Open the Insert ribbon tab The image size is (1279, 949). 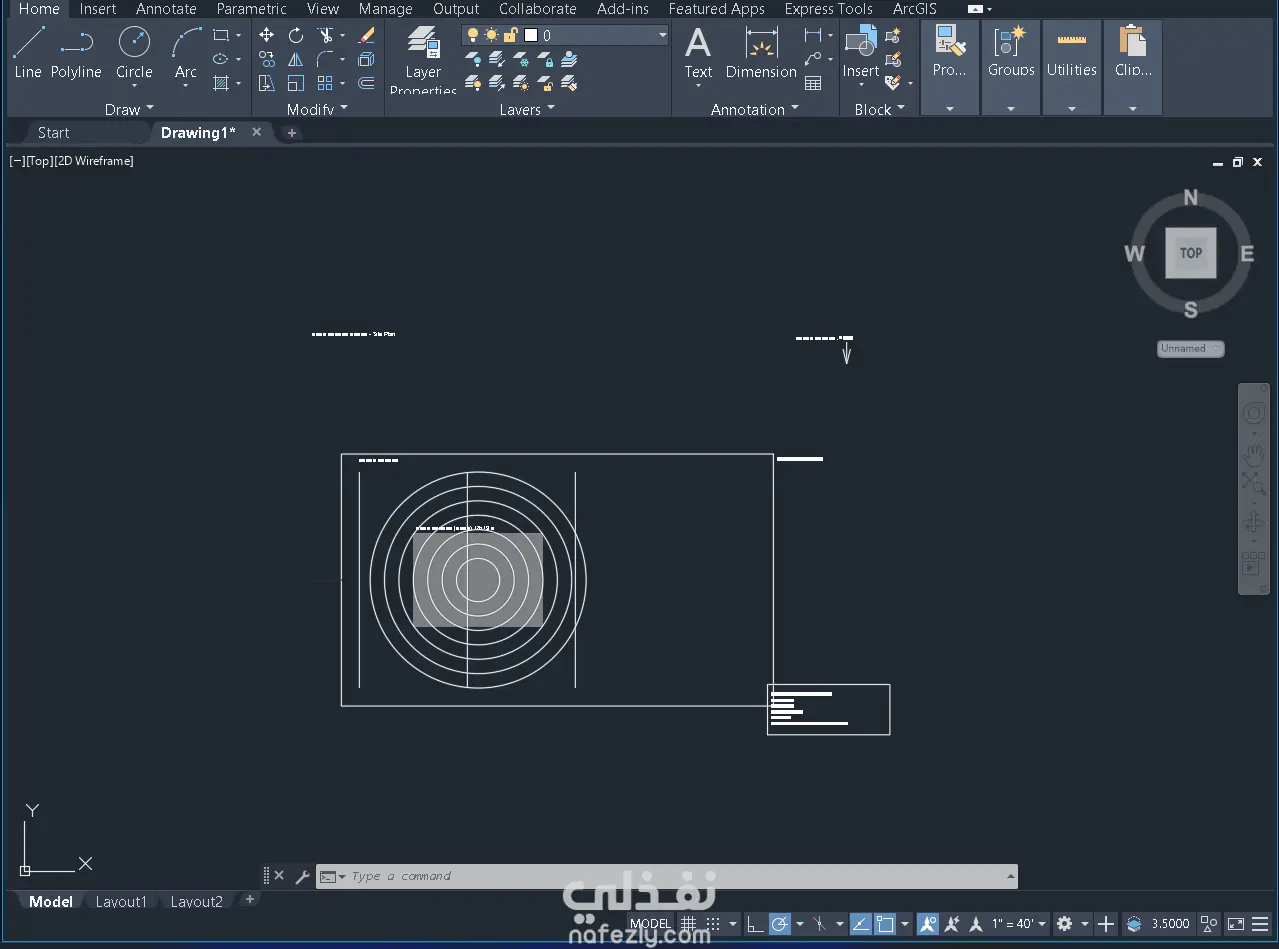98,9
